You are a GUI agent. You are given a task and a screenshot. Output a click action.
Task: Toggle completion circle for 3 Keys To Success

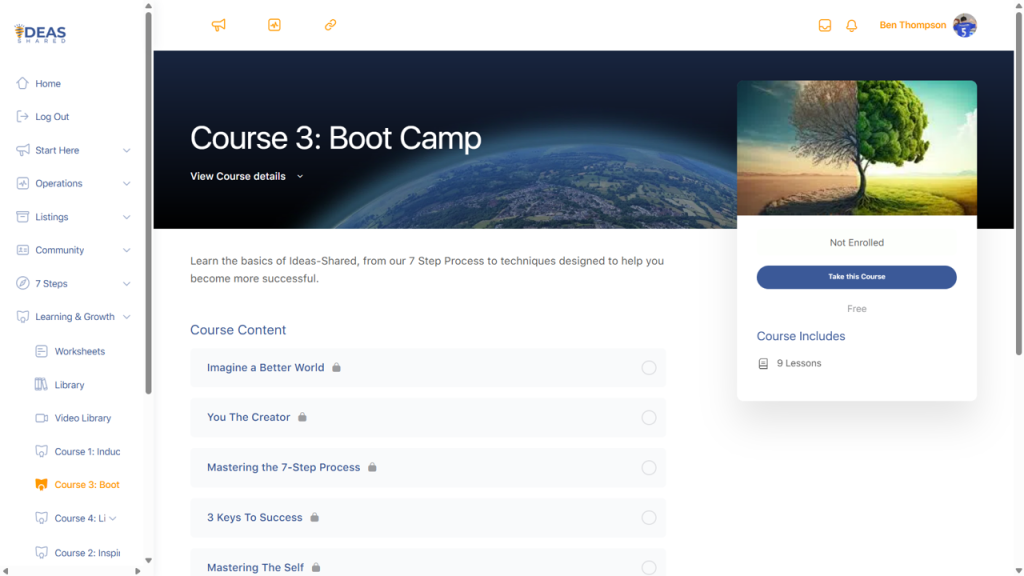pyautogui.click(x=648, y=517)
